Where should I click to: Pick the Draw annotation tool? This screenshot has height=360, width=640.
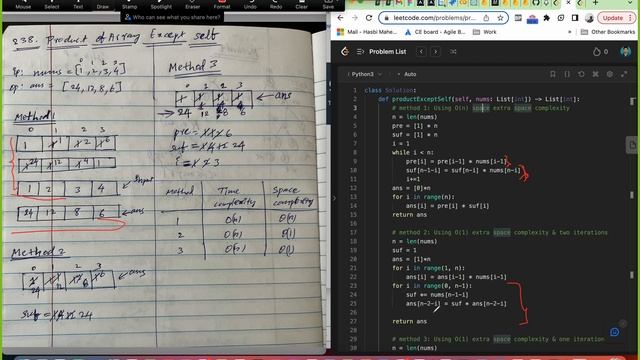tap(103, 4)
